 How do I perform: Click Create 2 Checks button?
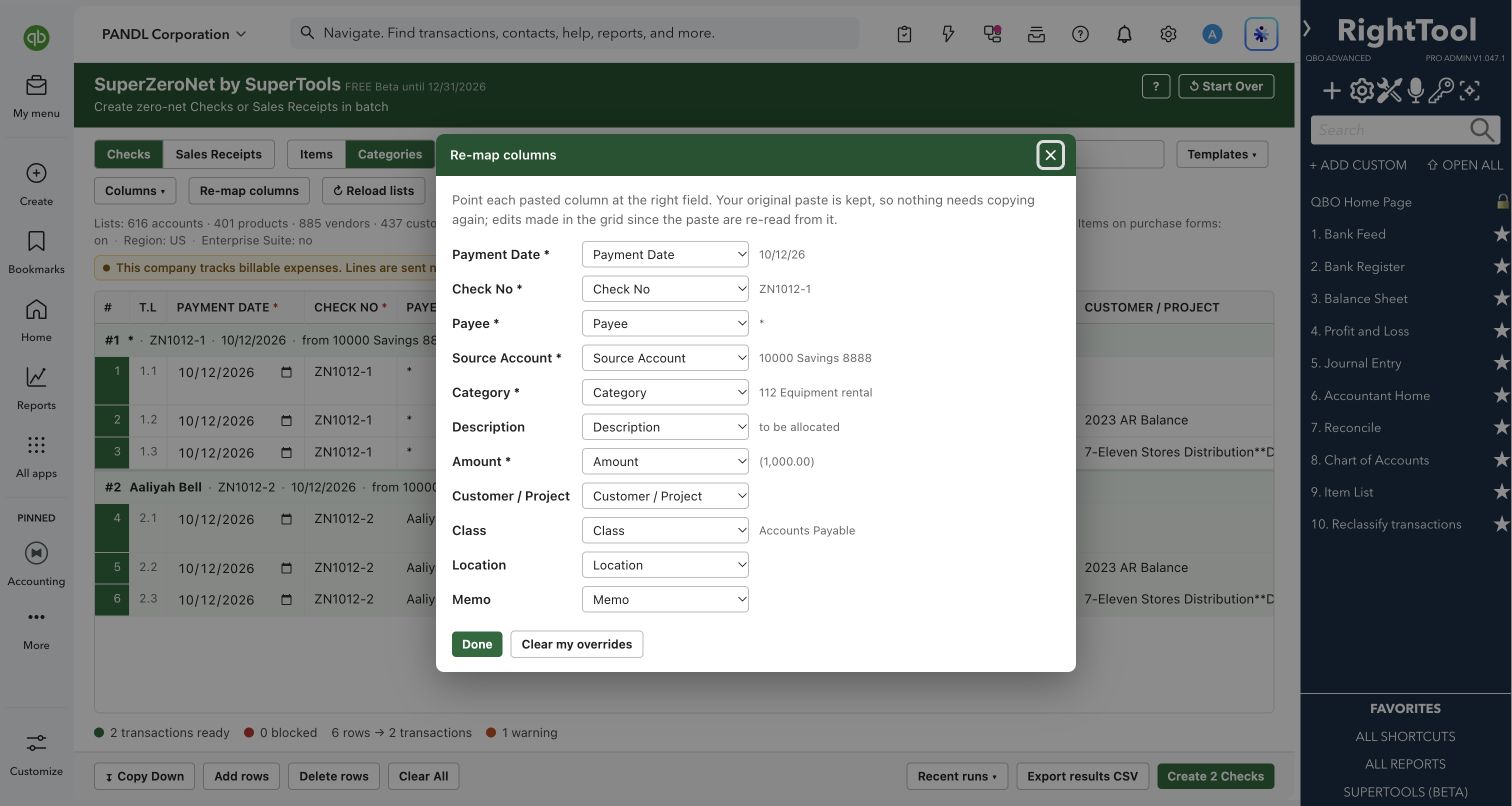[x=1215, y=776]
